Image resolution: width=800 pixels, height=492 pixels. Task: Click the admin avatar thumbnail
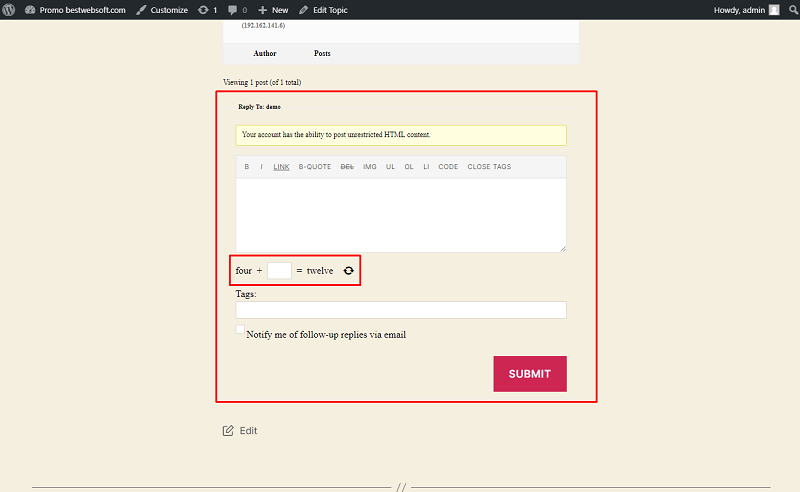(774, 10)
